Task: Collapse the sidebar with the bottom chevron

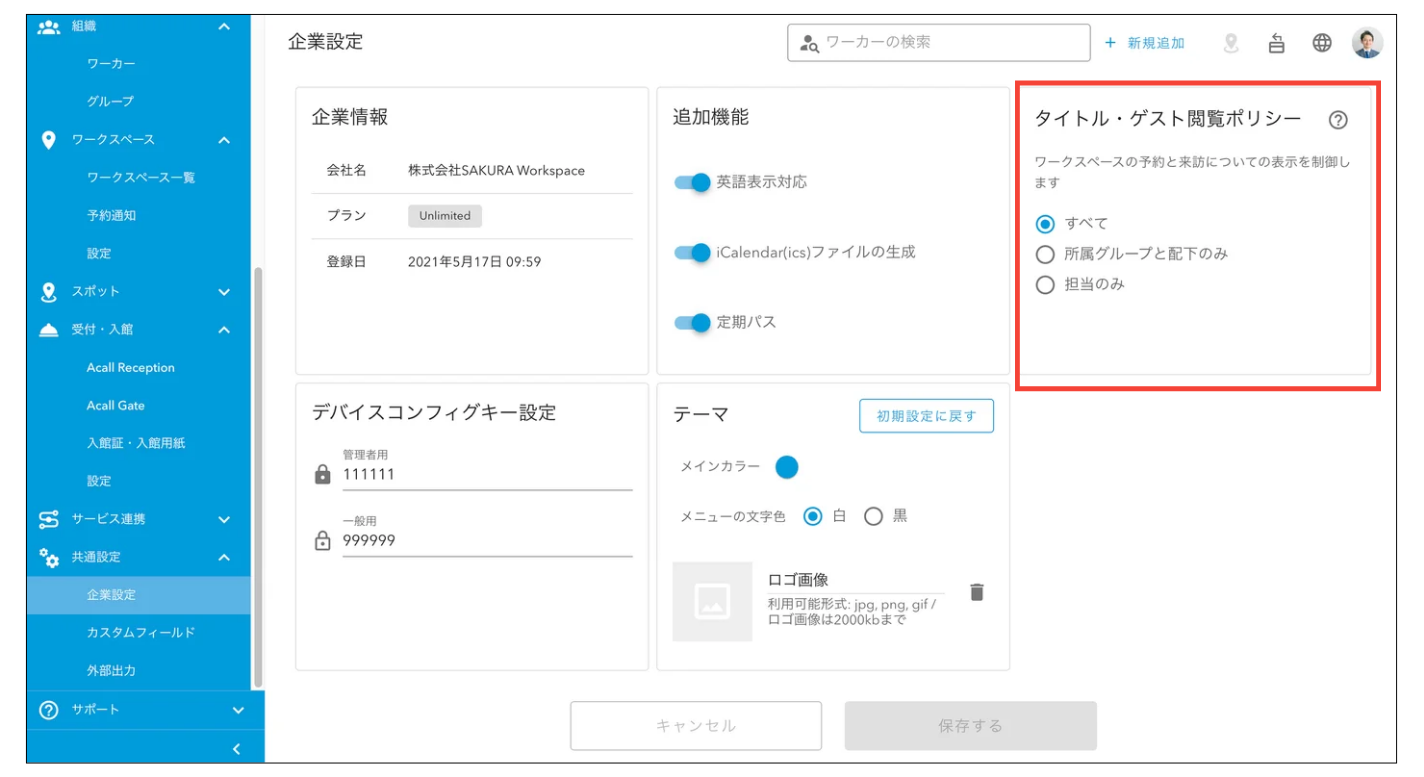Action: click(x=236, y=749)
